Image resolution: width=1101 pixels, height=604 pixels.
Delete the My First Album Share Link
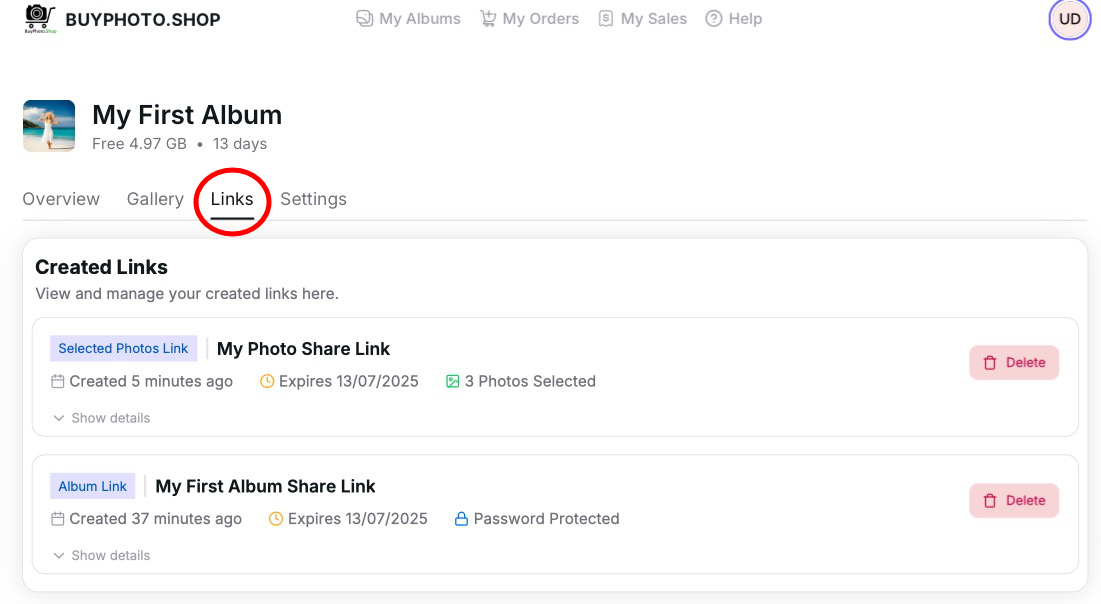point(1014,501)
